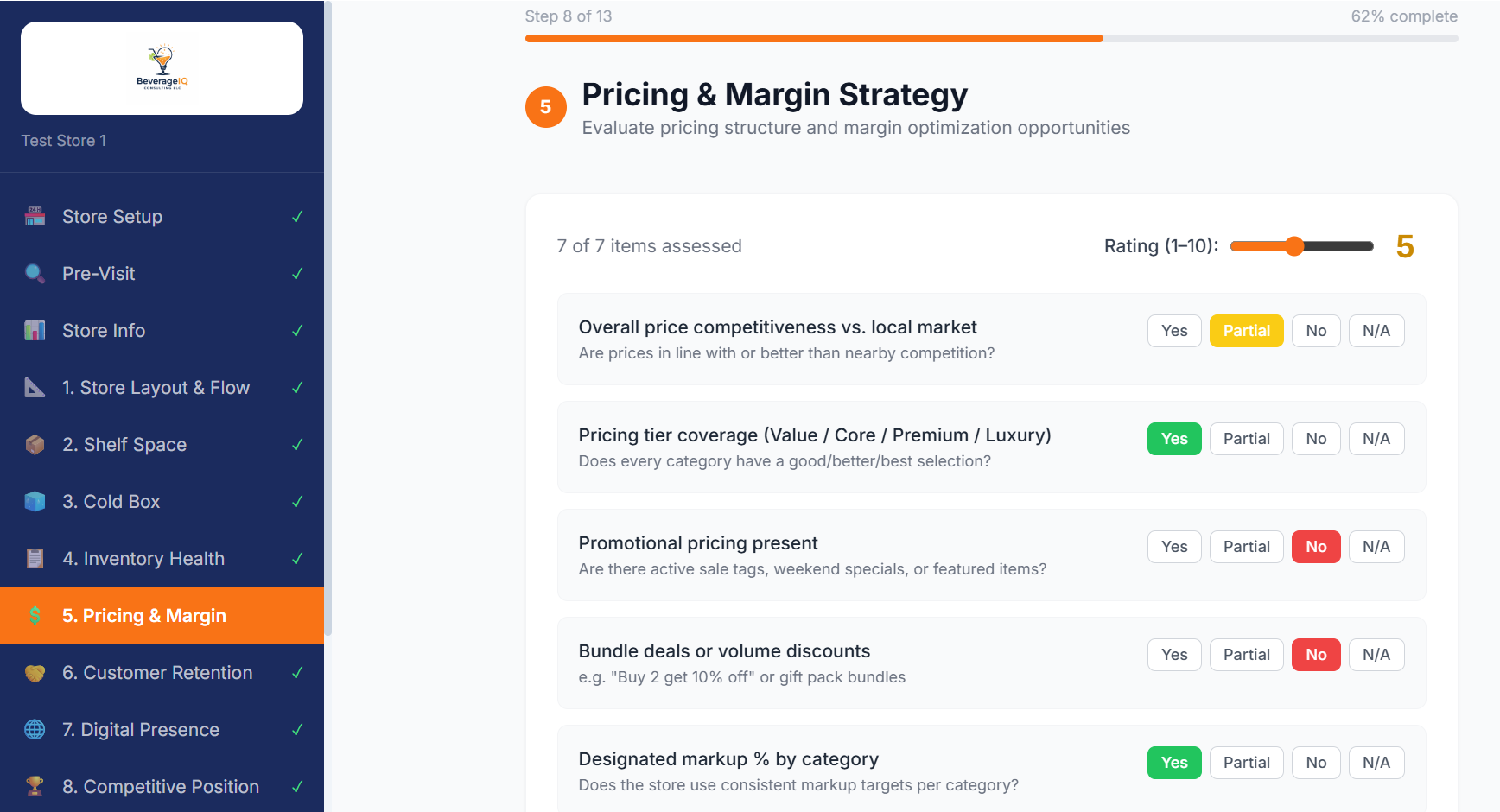Click the Shelf Space package icon
Viewport: 1500px width, 812px height.
35,444
